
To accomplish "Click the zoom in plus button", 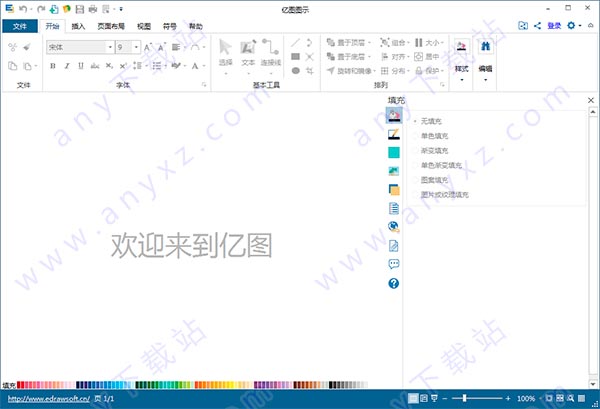I will pyautogui.click(x=508, y=399).
